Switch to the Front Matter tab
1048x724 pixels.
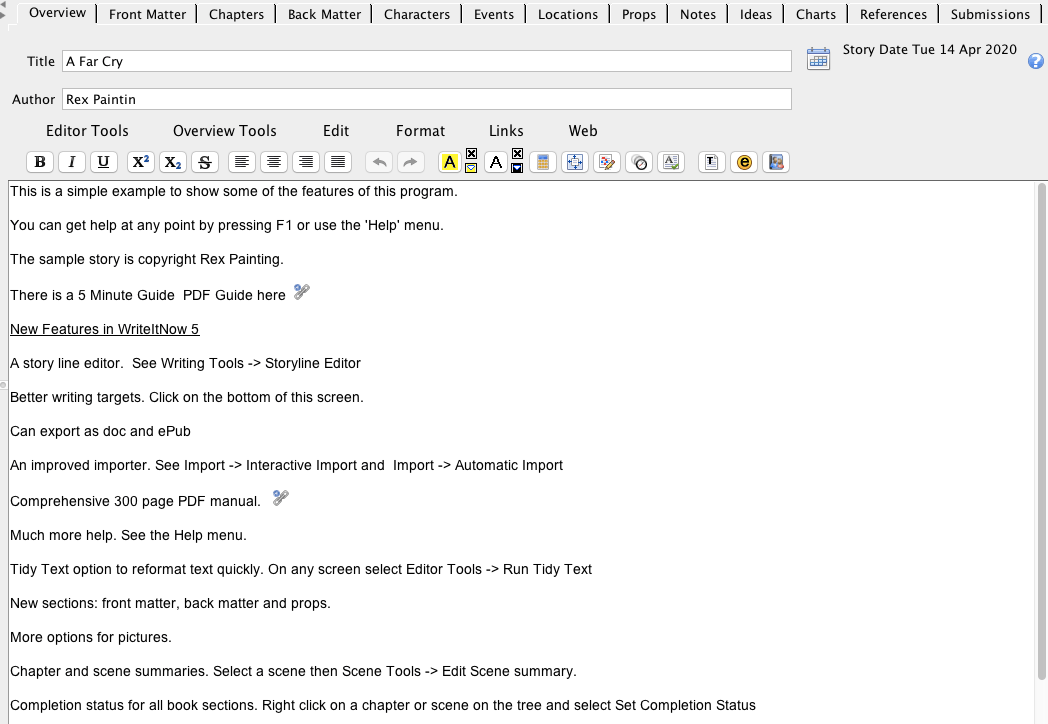point(147,14)
